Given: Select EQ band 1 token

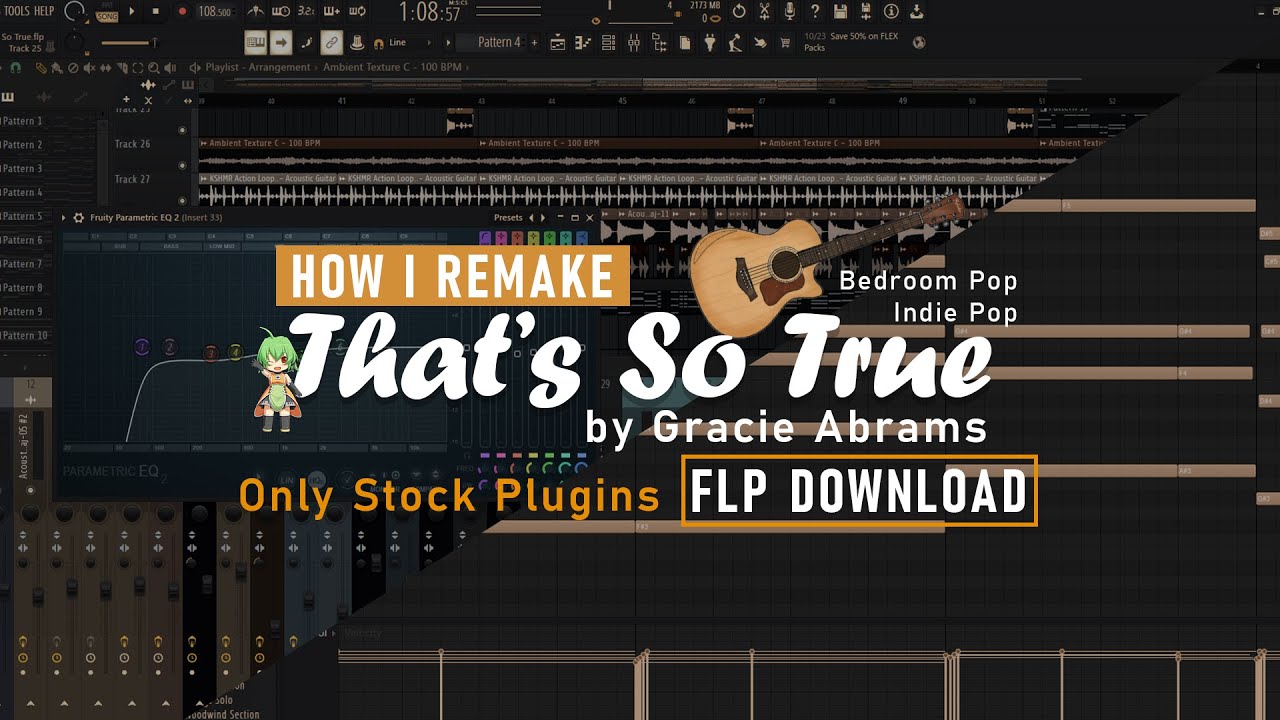Looking at the screenshot, I should [142, 347].
